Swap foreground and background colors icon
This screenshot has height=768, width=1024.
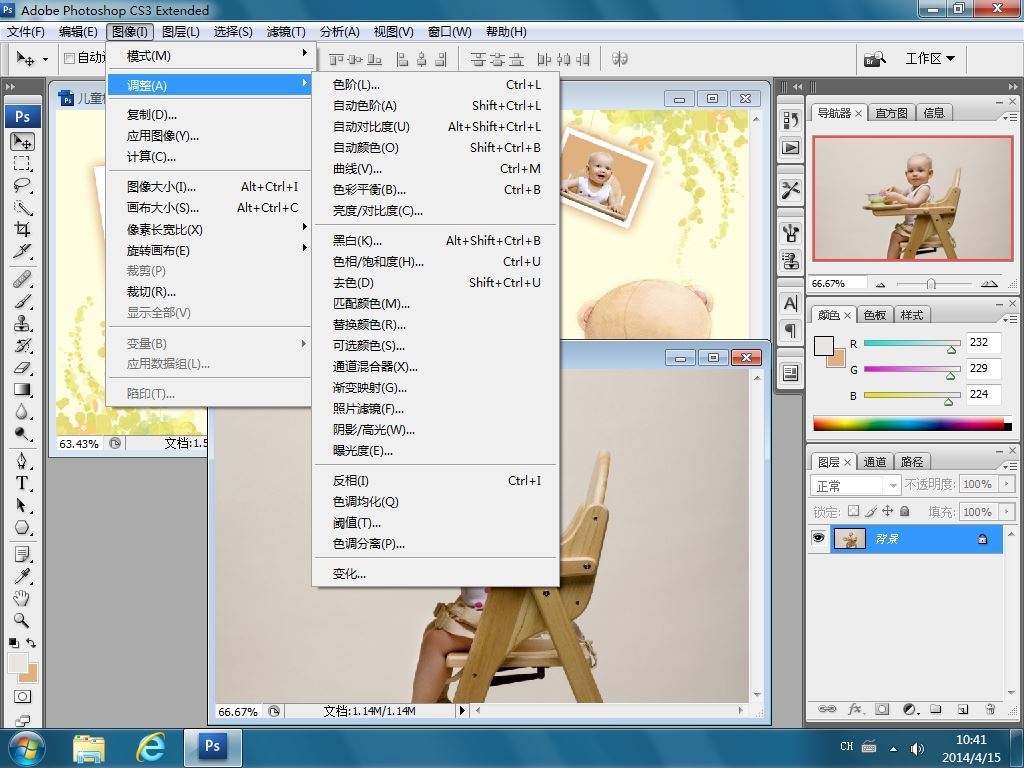click(31, 643)
